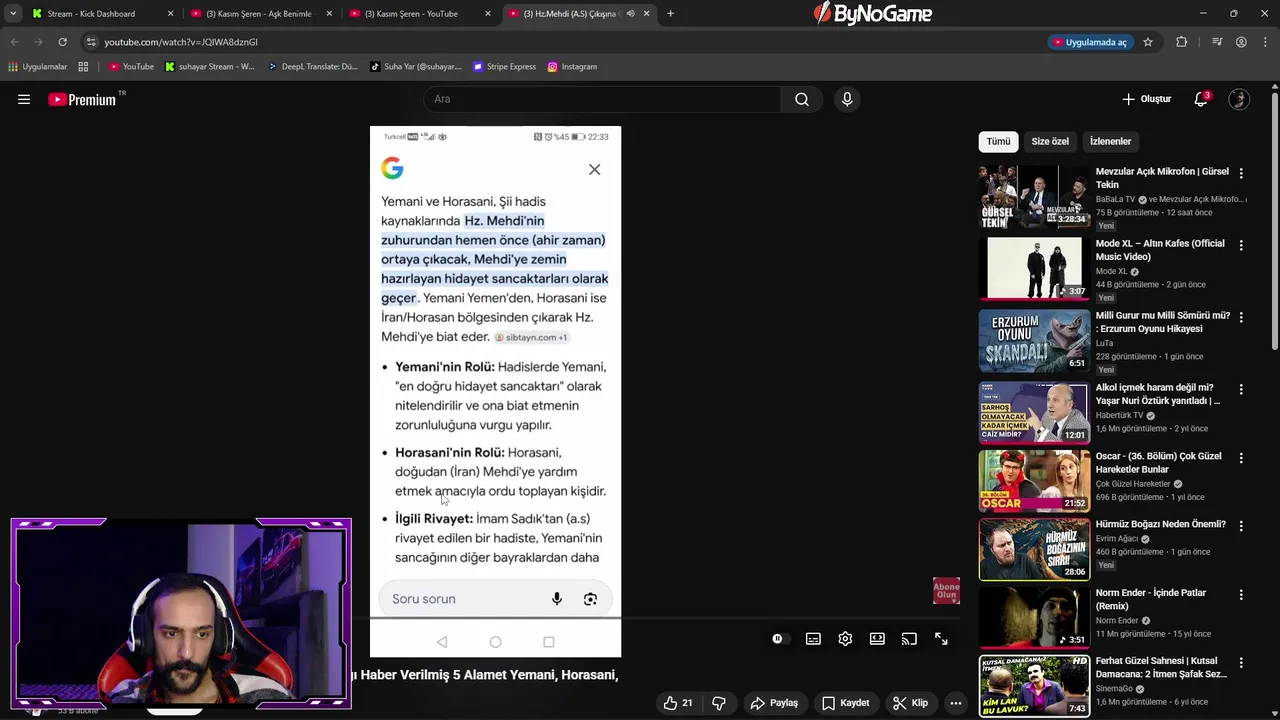Switch the player to theater mode
1280x720 pixels.
point(877,639)
